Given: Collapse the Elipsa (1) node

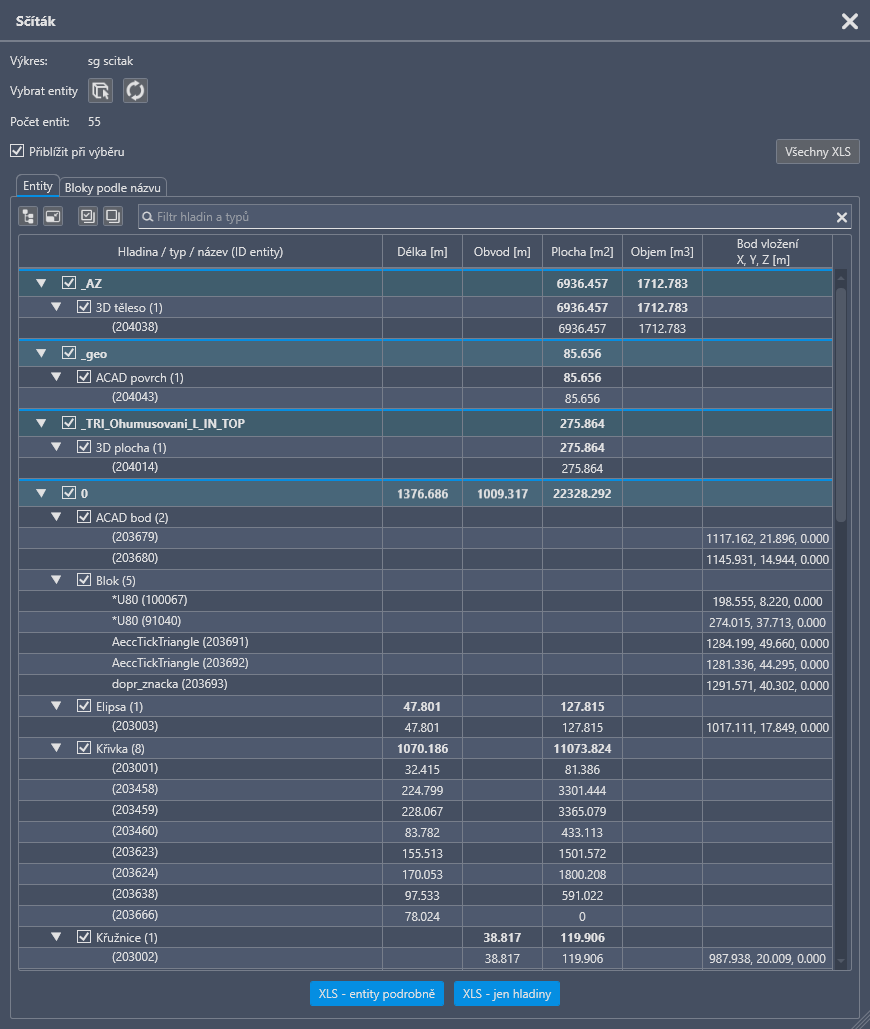Looking at the screenshot, I should (56, 706).
